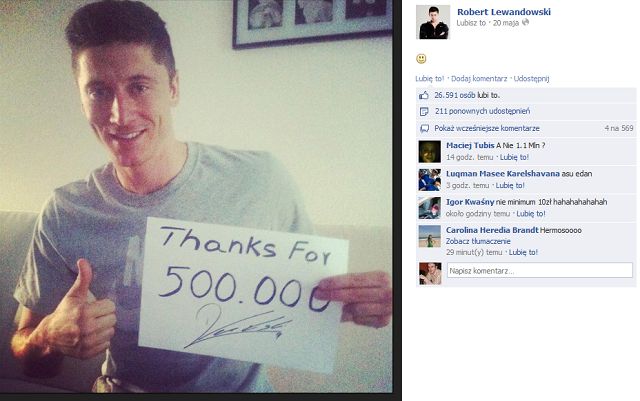Image resolution: width=640 pixels, height=401 pixels.
Task: Click the speech bubble comments icon
Action: coord(424,129)
